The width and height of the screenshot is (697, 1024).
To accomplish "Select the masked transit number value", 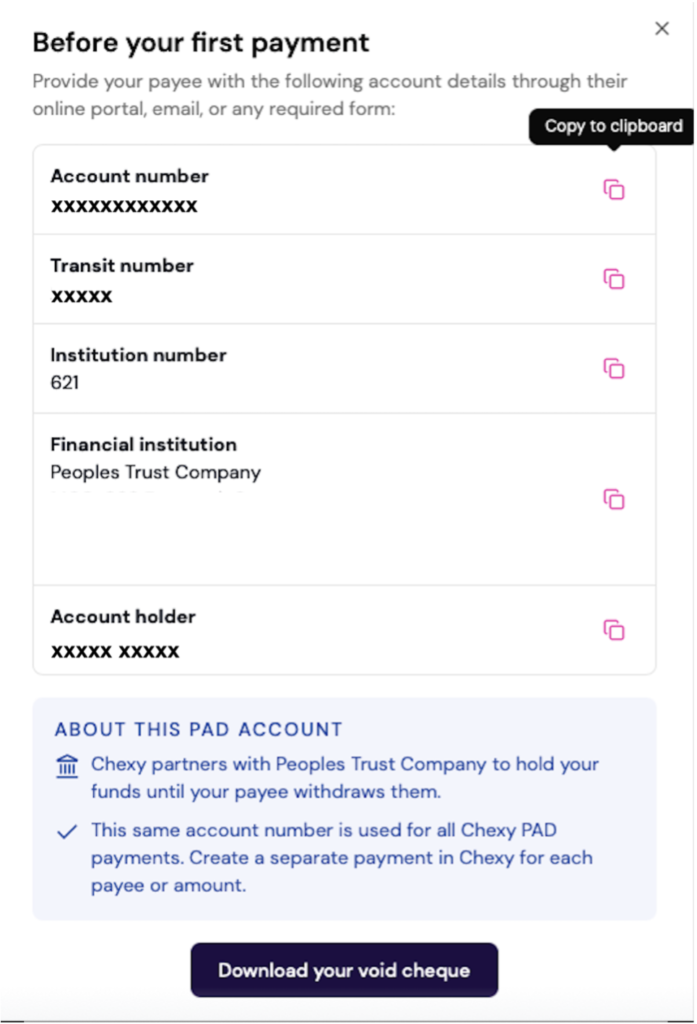I will pos(82,297).
